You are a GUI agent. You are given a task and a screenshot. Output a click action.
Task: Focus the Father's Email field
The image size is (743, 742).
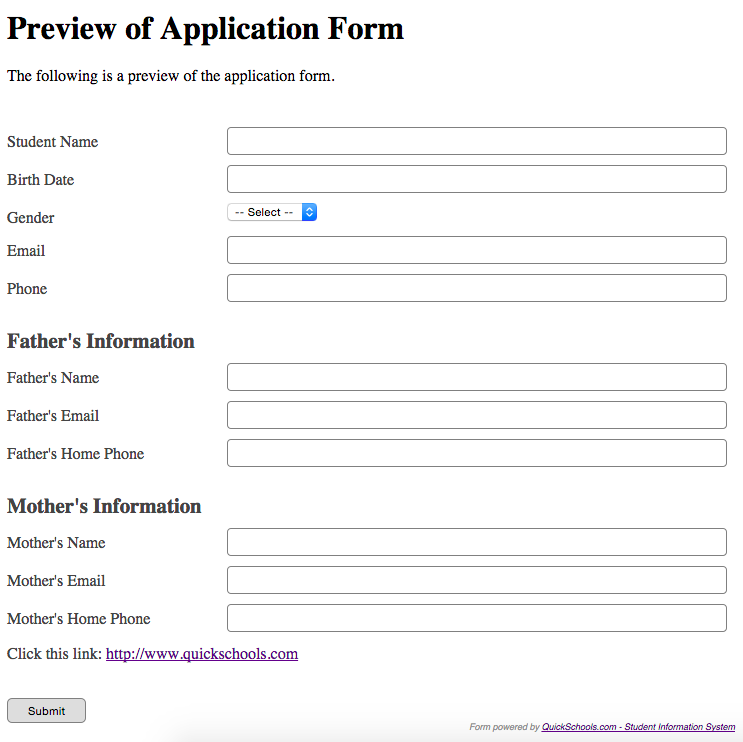pyautogui.click(x=476, y=415)
